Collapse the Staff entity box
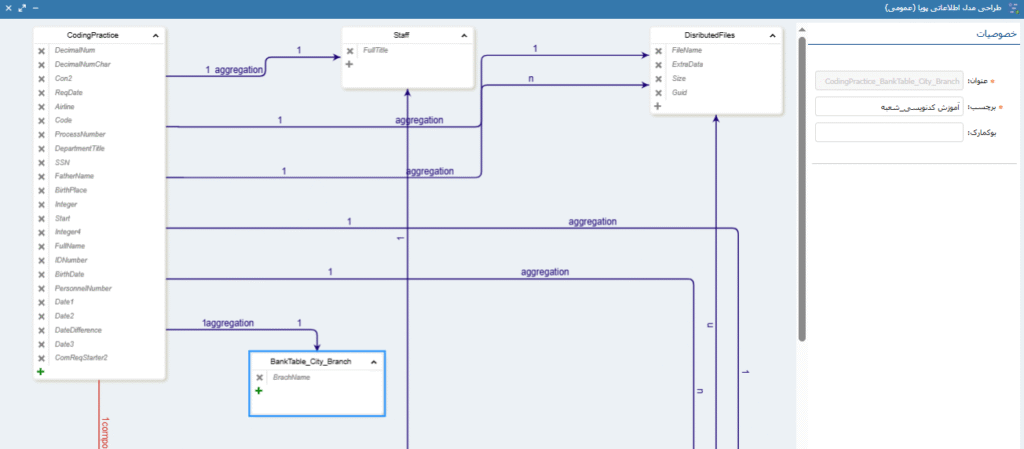 tap(464, 36)
